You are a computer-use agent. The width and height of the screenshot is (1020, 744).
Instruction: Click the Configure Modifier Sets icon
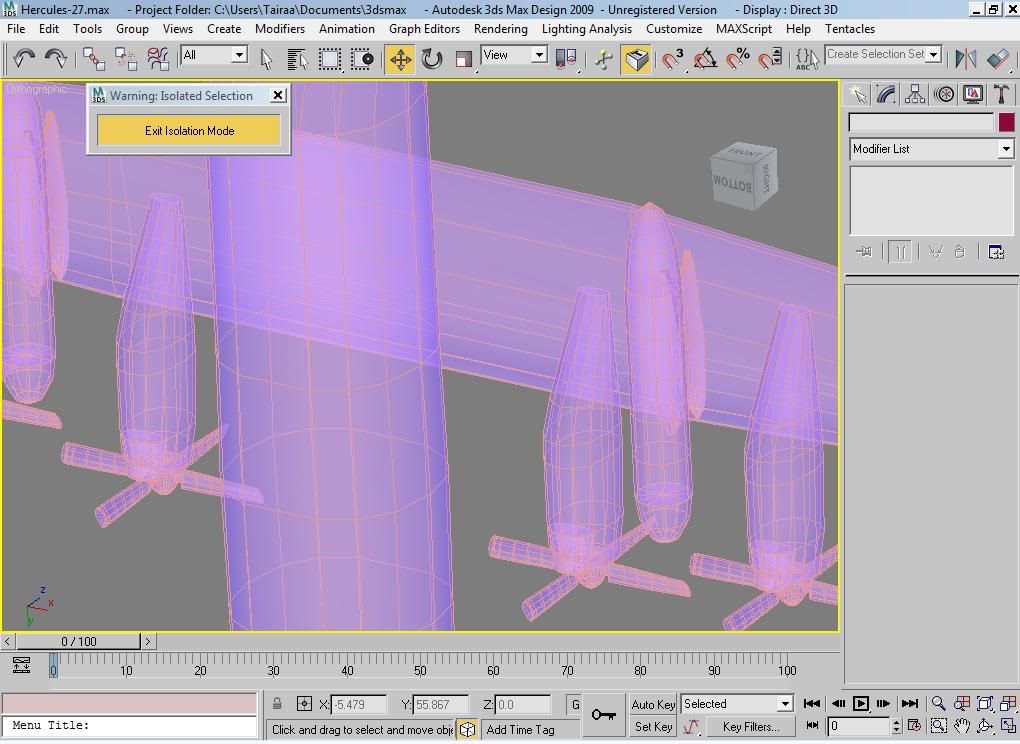coord(996,252)
